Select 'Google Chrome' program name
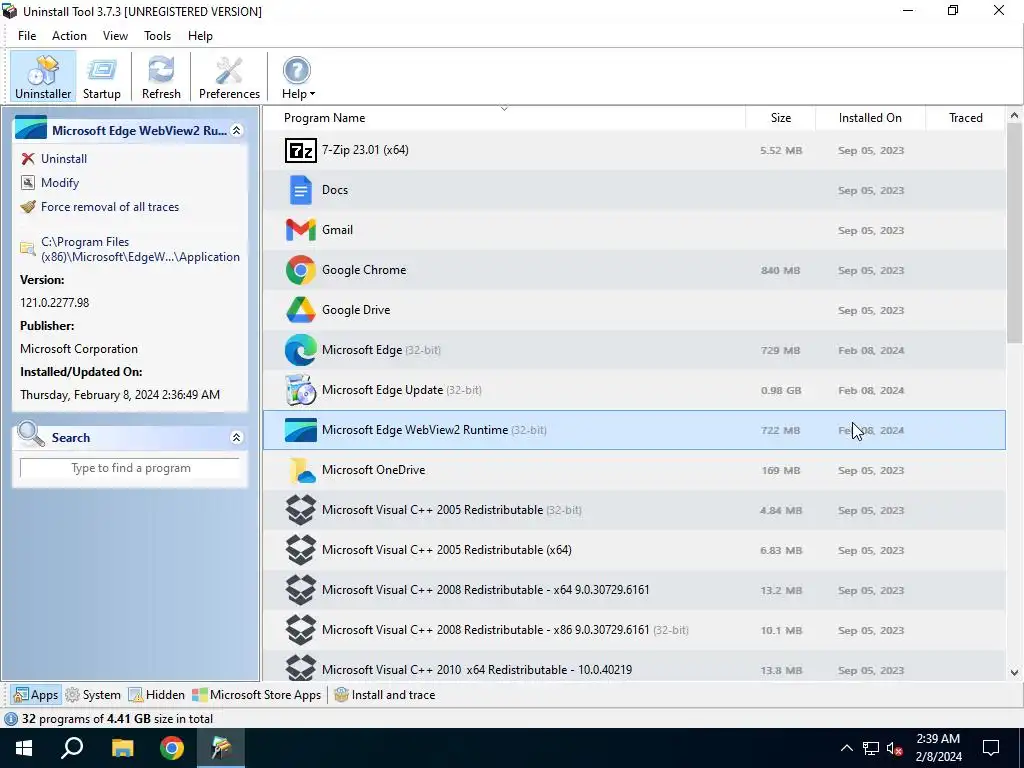 pos(364,270)
